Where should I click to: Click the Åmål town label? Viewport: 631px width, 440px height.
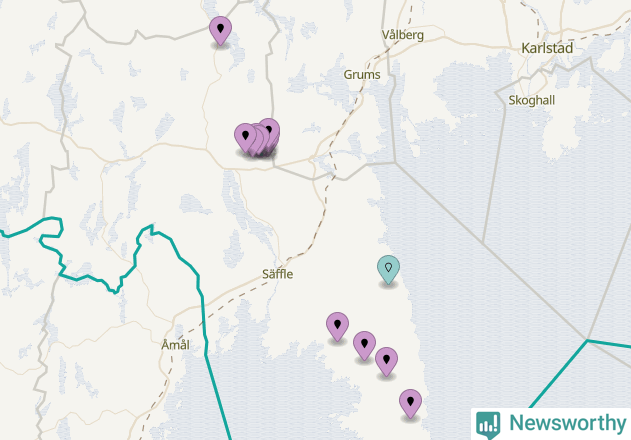[x=175, y=345]
